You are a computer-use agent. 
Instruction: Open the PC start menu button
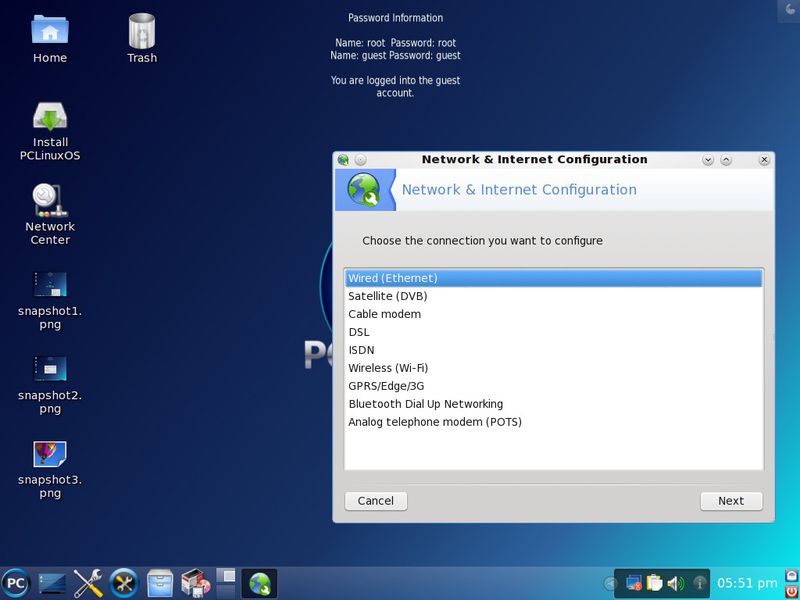click(x=15, y=583)
